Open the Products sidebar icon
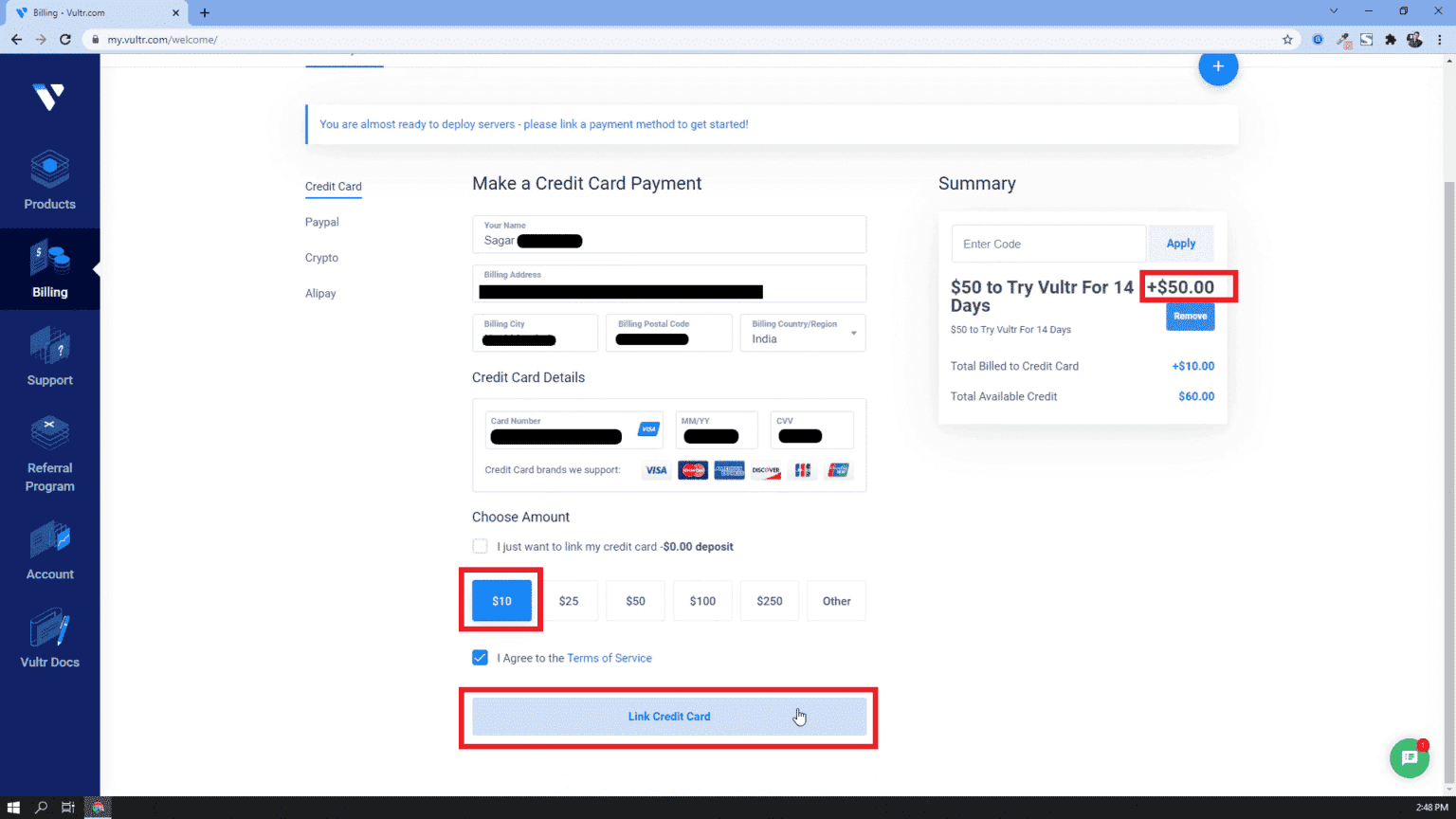The height and width of the screenshot is (819, 1456). pos(49,180)
